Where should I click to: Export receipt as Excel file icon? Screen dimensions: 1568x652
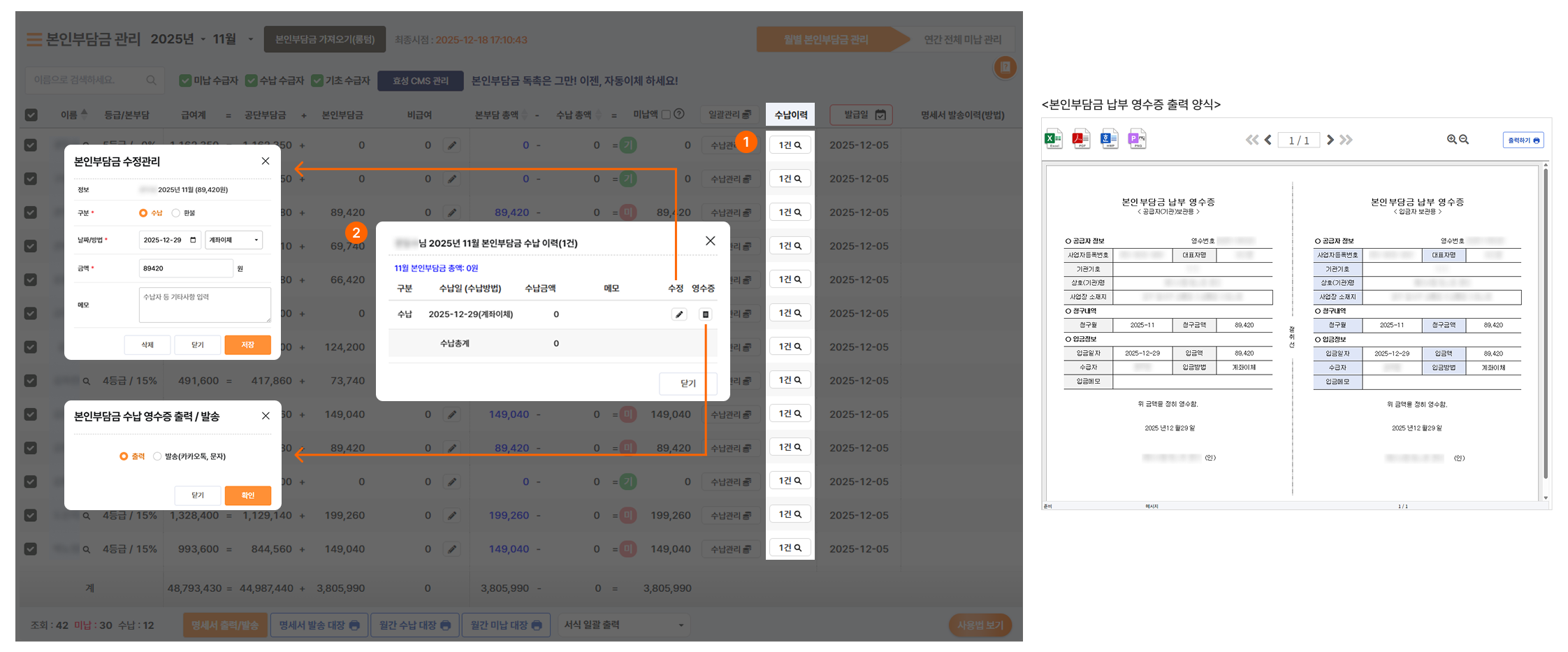(x=1053, y=139)
